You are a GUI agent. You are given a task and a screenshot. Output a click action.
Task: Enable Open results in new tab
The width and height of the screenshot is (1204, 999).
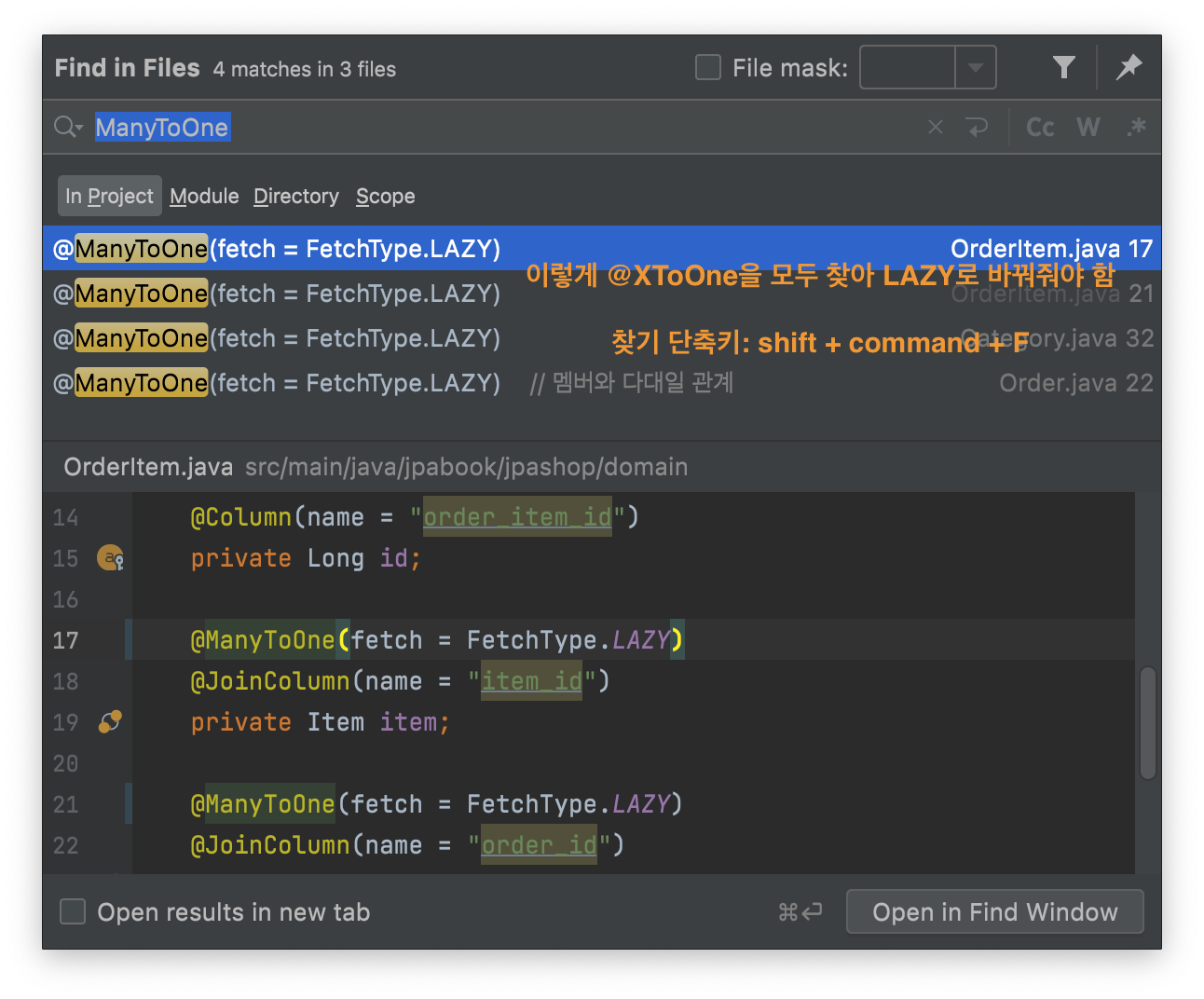73,911
